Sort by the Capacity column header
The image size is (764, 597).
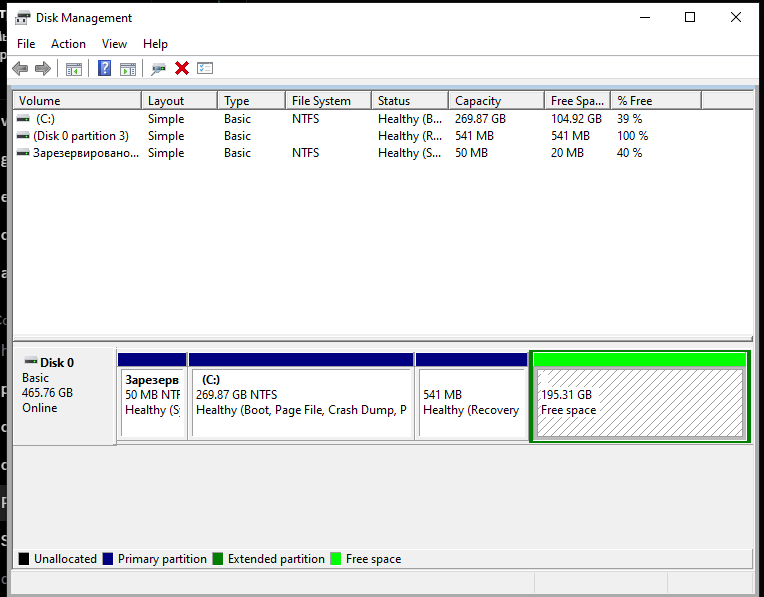497,101
